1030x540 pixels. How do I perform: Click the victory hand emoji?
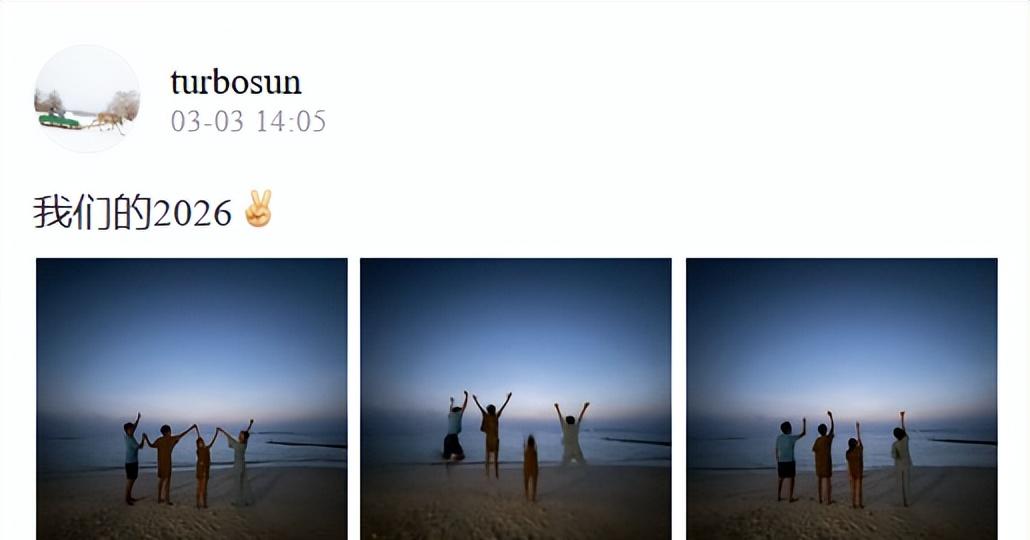tap(258, 209)
